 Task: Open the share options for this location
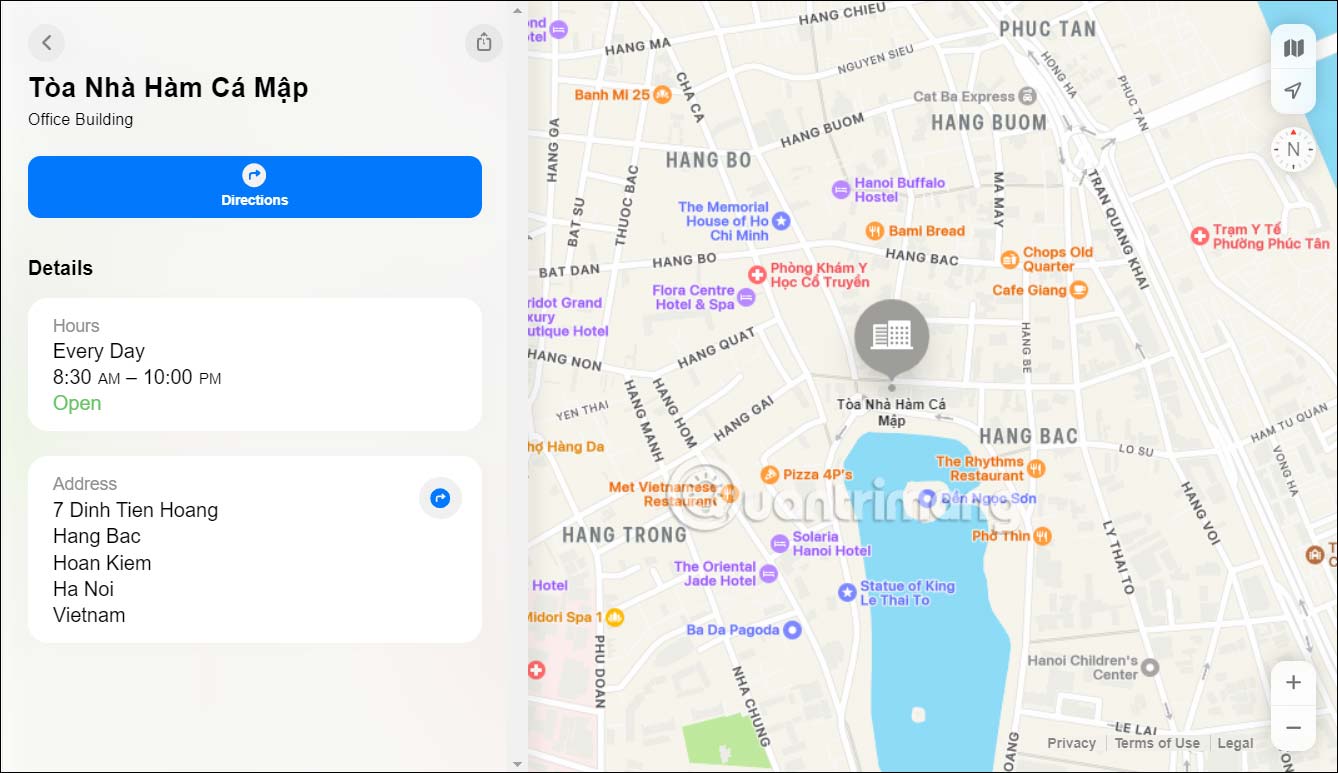(x=483, y=43)
